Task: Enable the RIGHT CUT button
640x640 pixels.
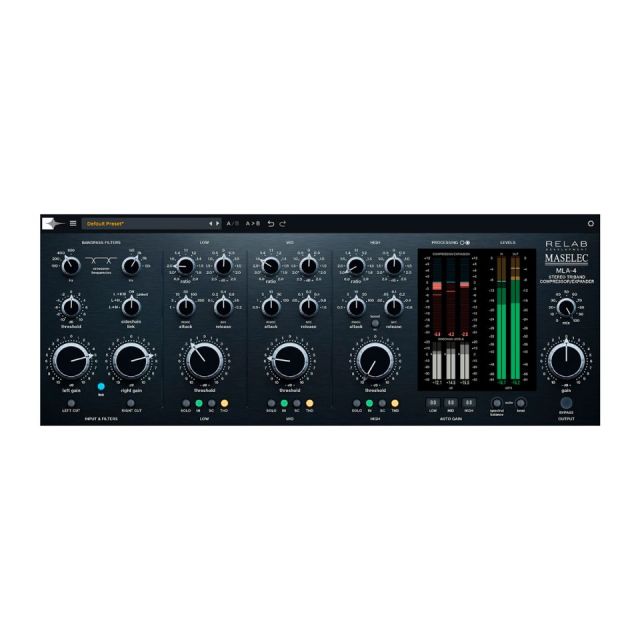Action: click(131, 403)
